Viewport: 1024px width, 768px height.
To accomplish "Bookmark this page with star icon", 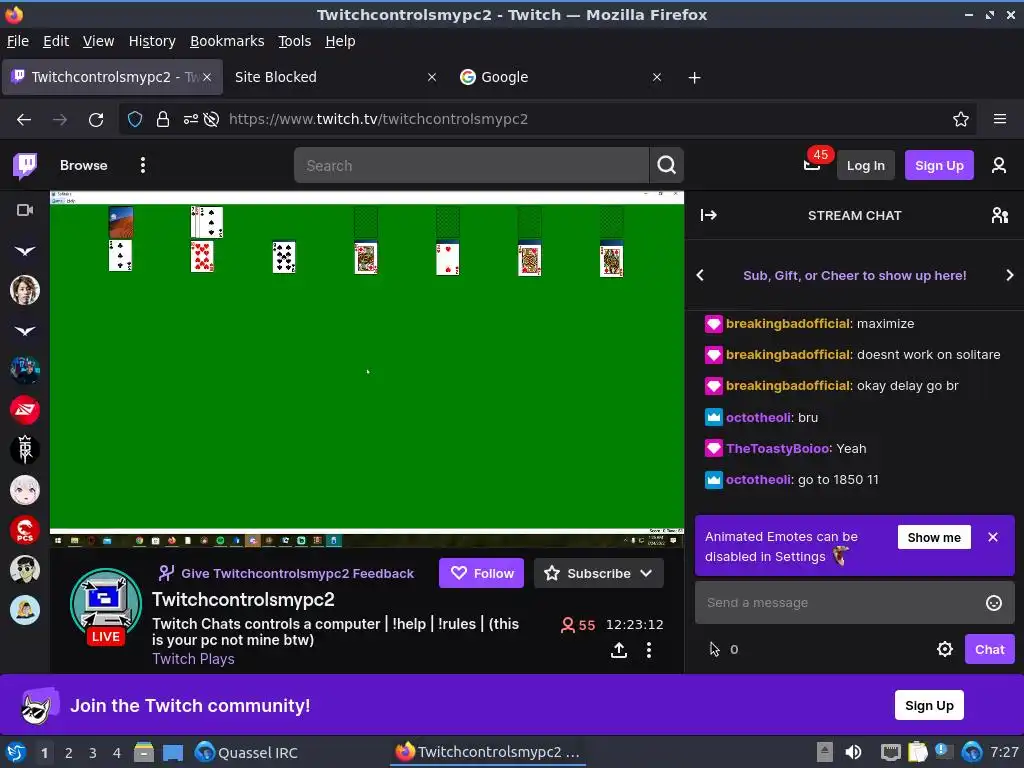I will (x=960, y=120).
